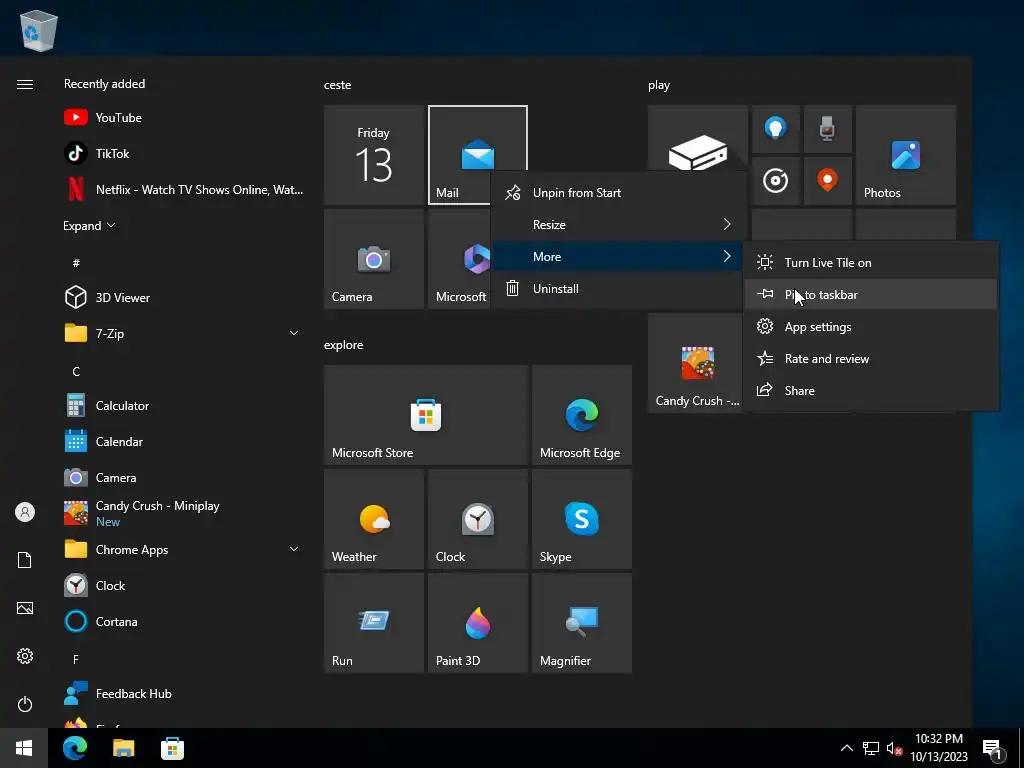Click the play group title
The width and height of the screenshot is (1024, 768).
coord(659,86)
